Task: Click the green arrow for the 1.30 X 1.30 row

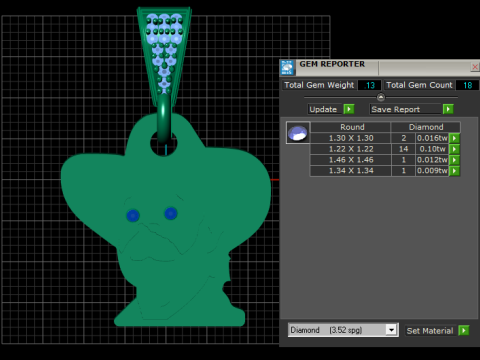Action: tap(454, 138)
